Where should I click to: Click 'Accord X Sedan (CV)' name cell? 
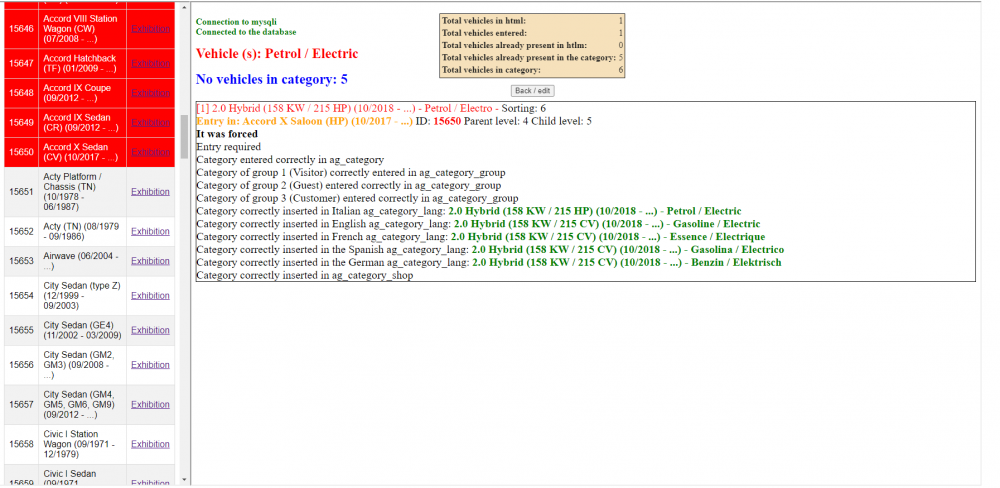pos(82,152)
